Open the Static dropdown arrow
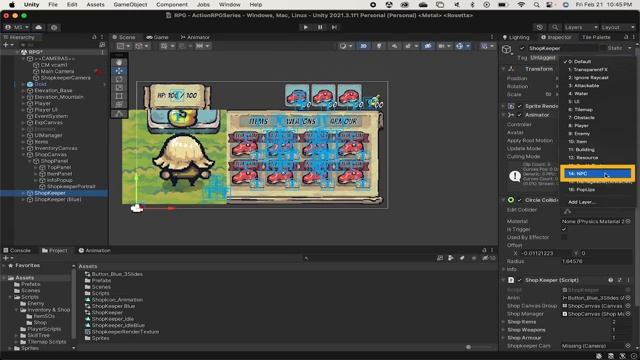640x360 pixels. pyautogui.click(x=630, y=48)
